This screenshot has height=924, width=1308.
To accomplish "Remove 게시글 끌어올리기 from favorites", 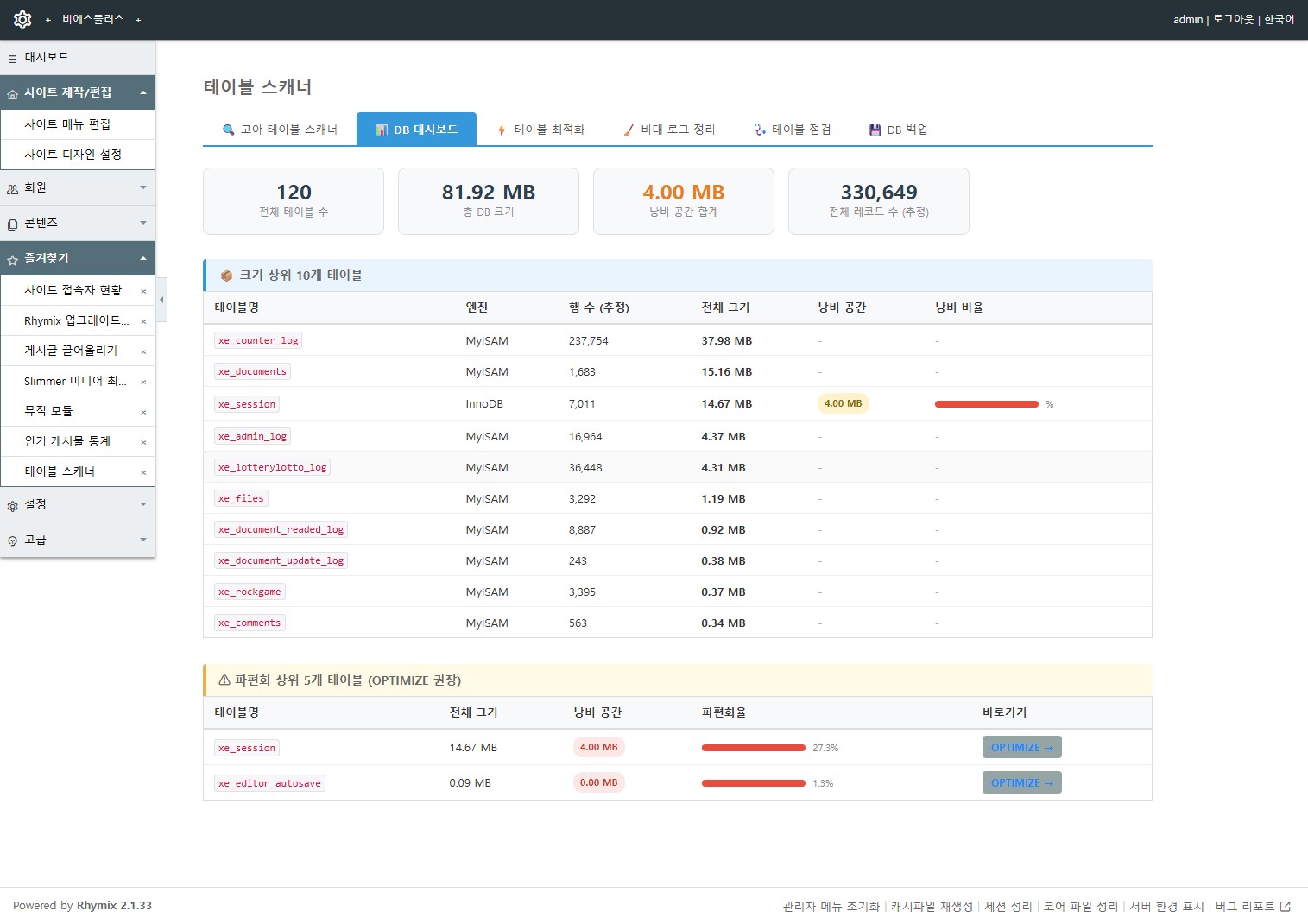I will 143,351.
